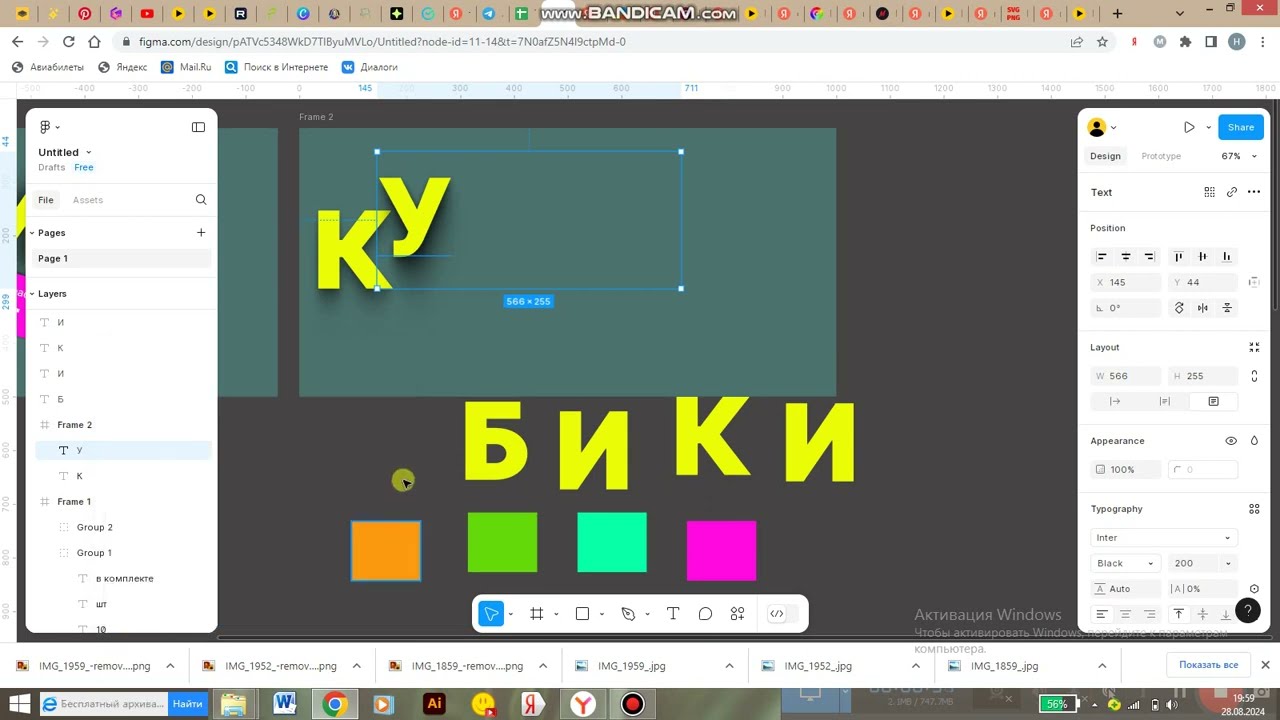Open the Inter font family dropdown
1280x720 pixels.
(x=1163, y=538)
